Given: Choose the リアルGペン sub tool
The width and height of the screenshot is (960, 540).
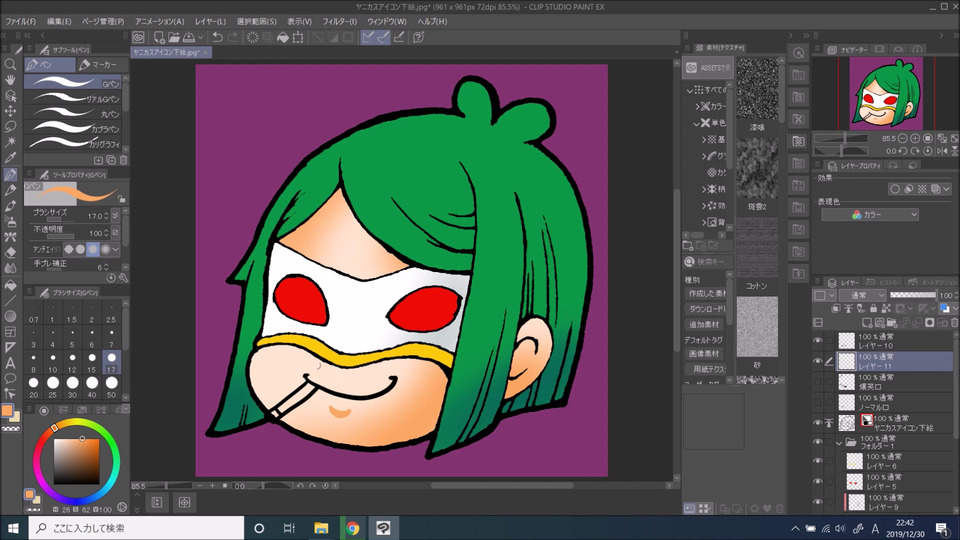Looking at the screenshot, I should [x=73, y=98].
